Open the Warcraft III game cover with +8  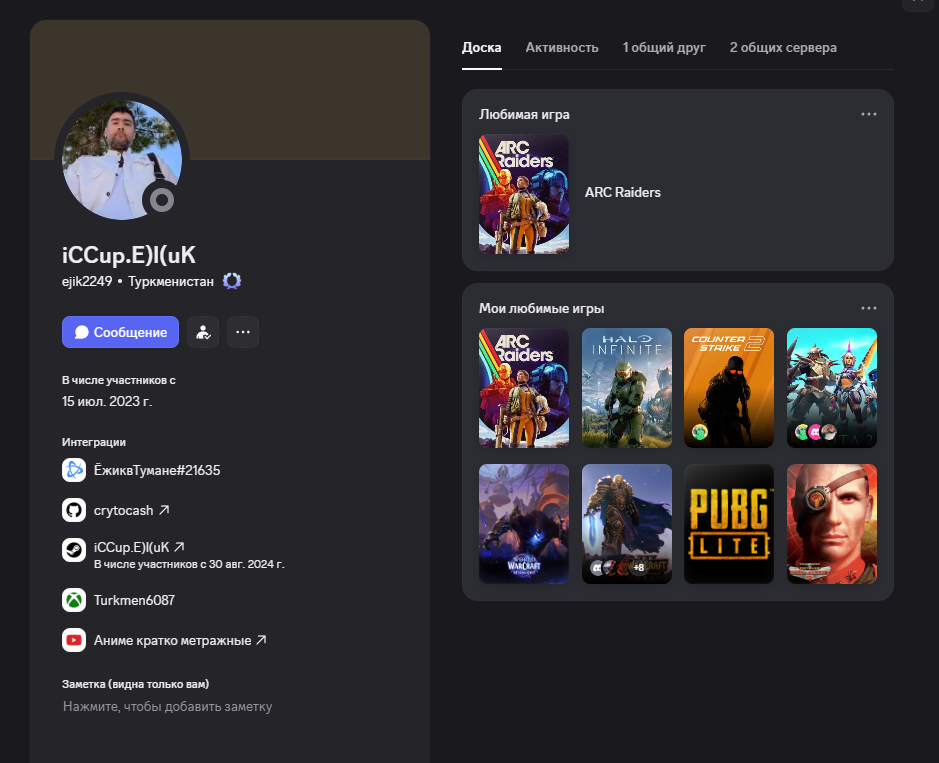tap(627, 524)
